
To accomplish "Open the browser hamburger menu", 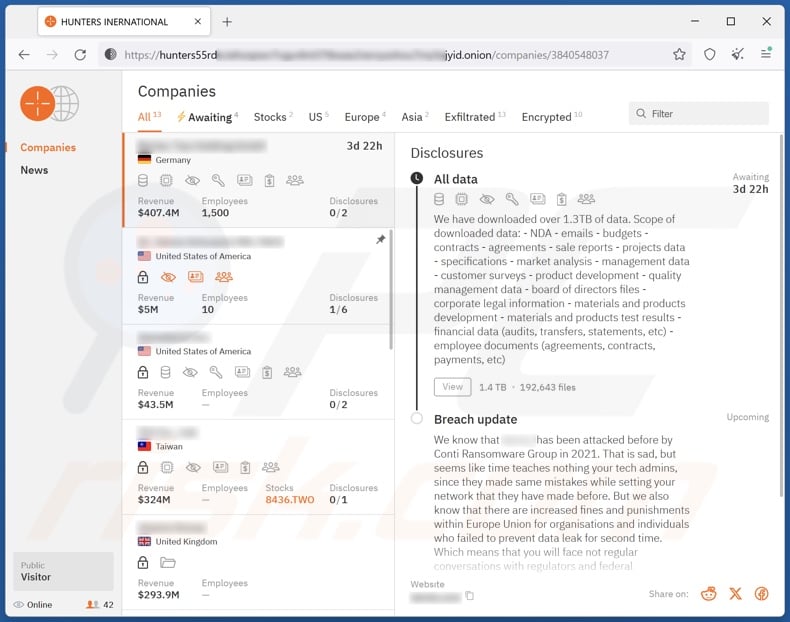I will [766, 53].
